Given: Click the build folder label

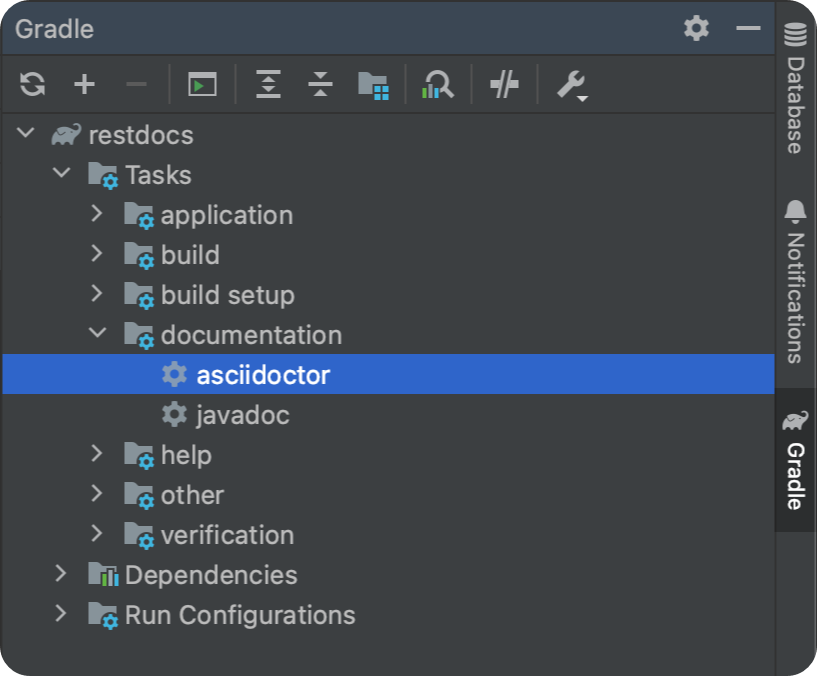Looking at the screenshot, I should (190, 255).
